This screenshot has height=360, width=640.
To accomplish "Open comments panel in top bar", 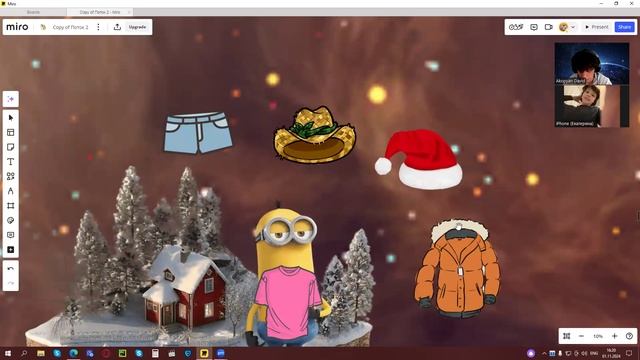I will (534, 27).
